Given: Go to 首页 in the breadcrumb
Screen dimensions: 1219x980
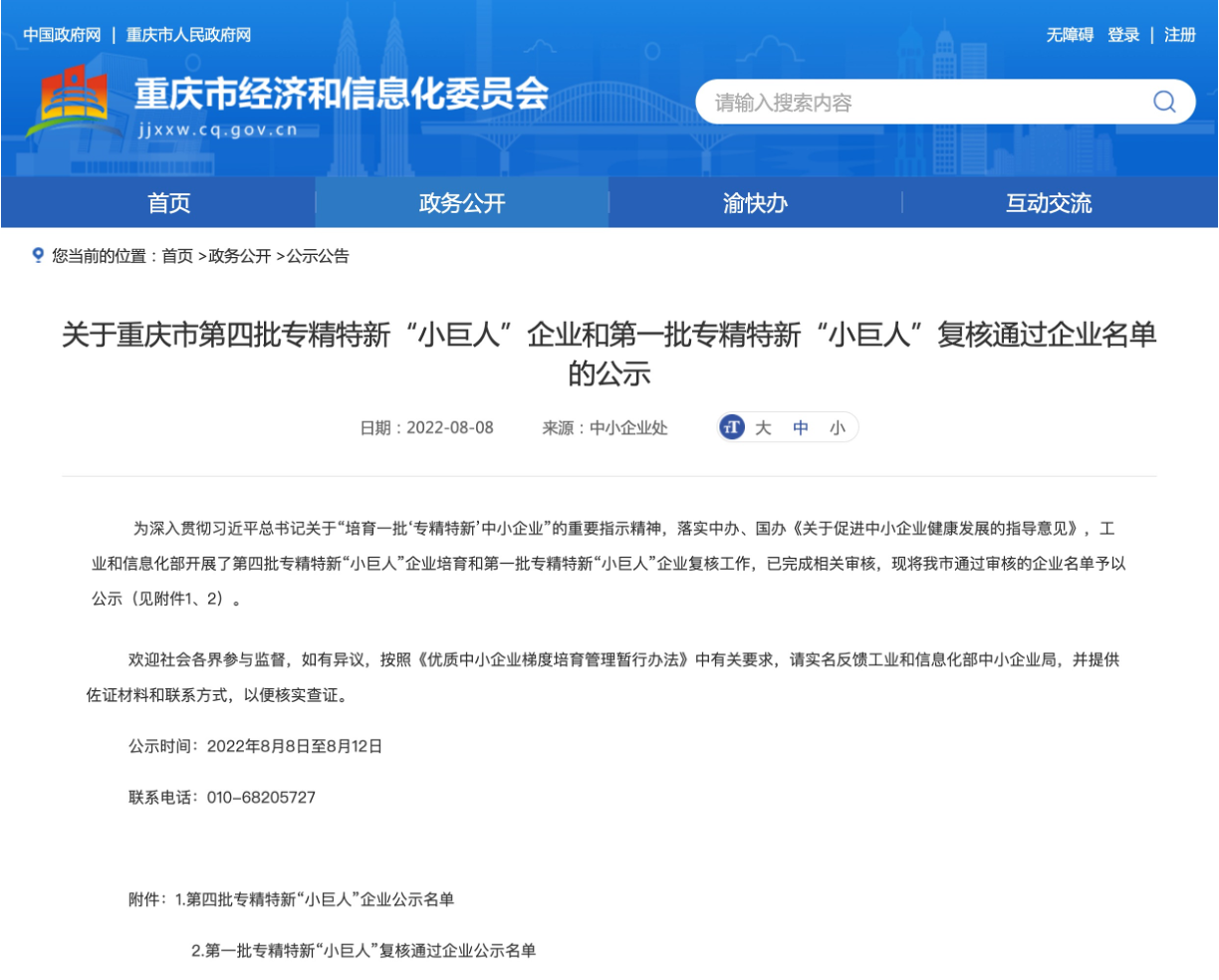Looking at the screenshot, I should 178,256.
